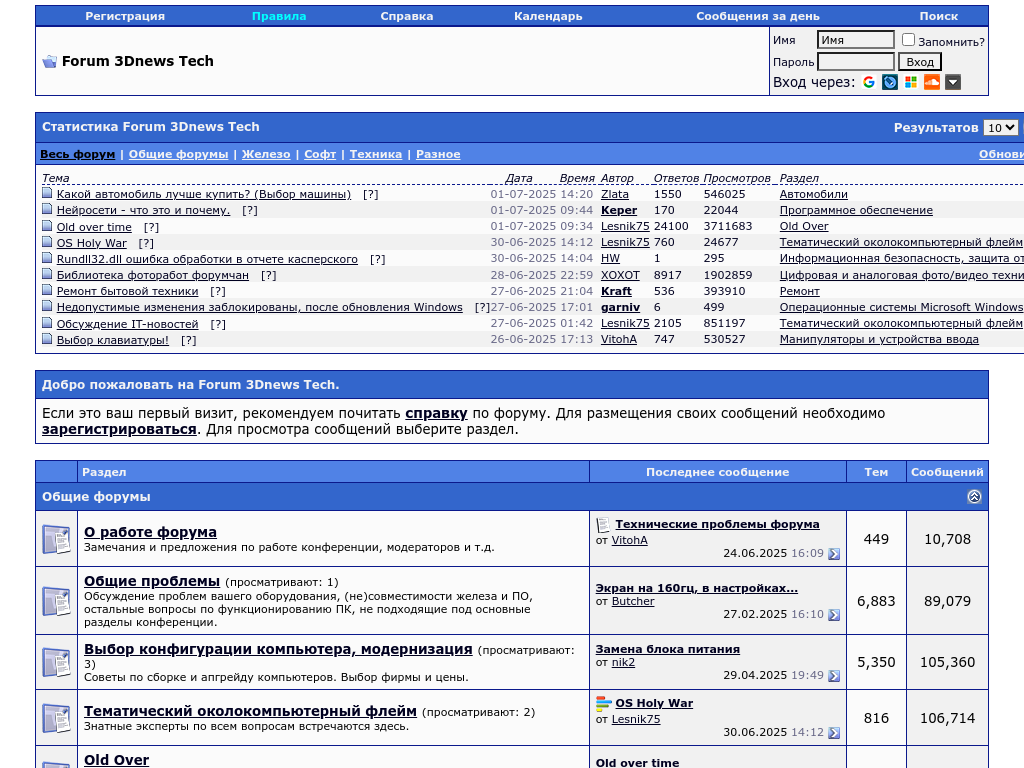Open Сообщения за день

758,16
